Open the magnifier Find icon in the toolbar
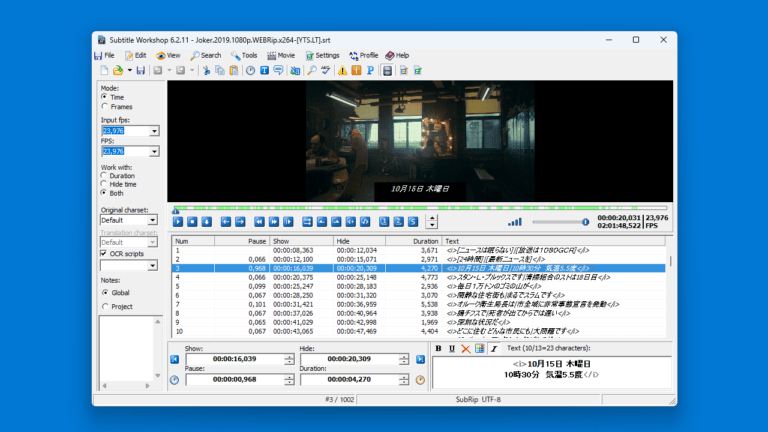The height and width of the screenshot is (432, 768). (x=312, y=71)
